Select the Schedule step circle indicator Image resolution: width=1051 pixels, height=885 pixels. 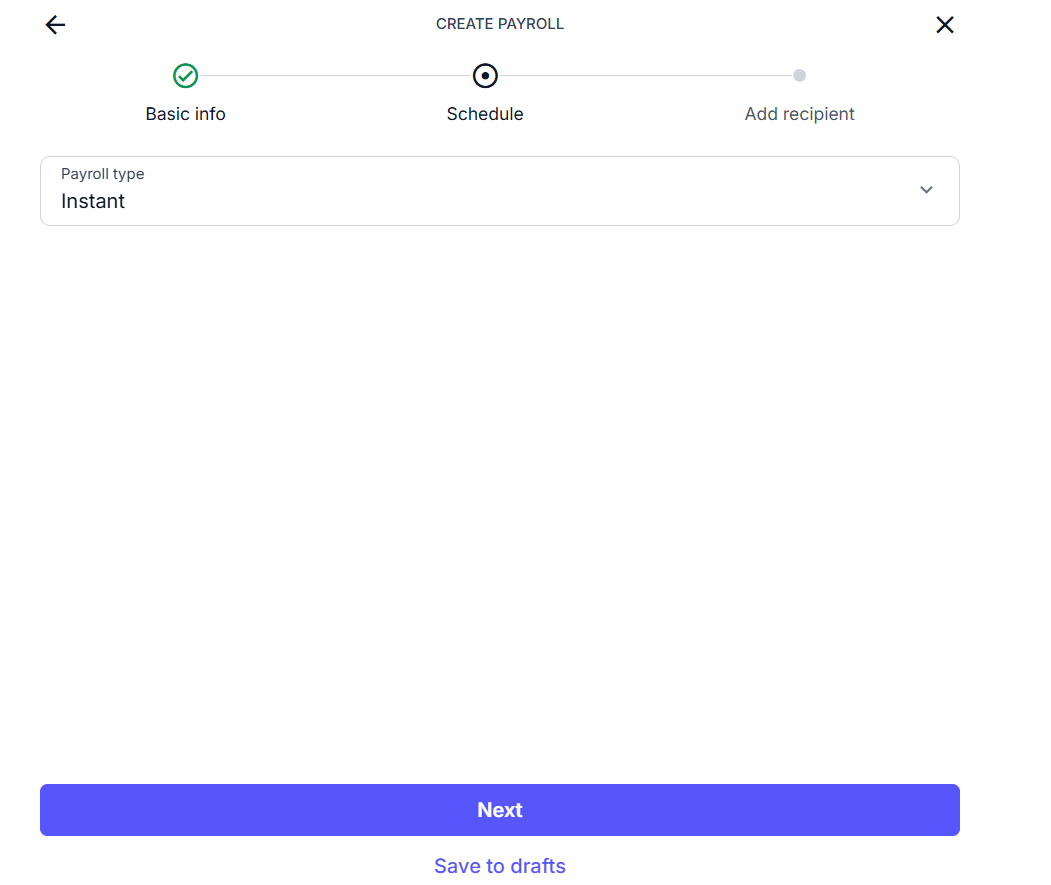click(485, 76)
